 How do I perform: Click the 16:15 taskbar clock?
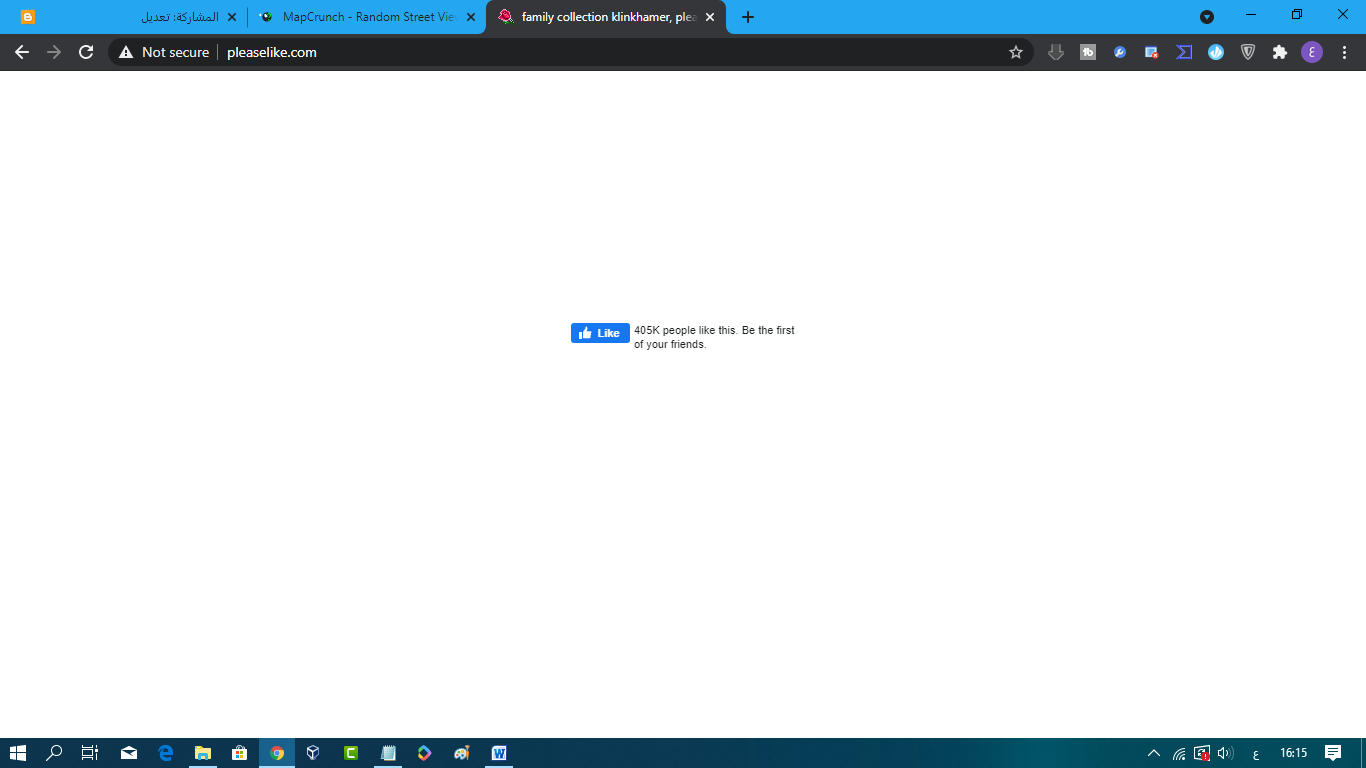(1294, 753)
